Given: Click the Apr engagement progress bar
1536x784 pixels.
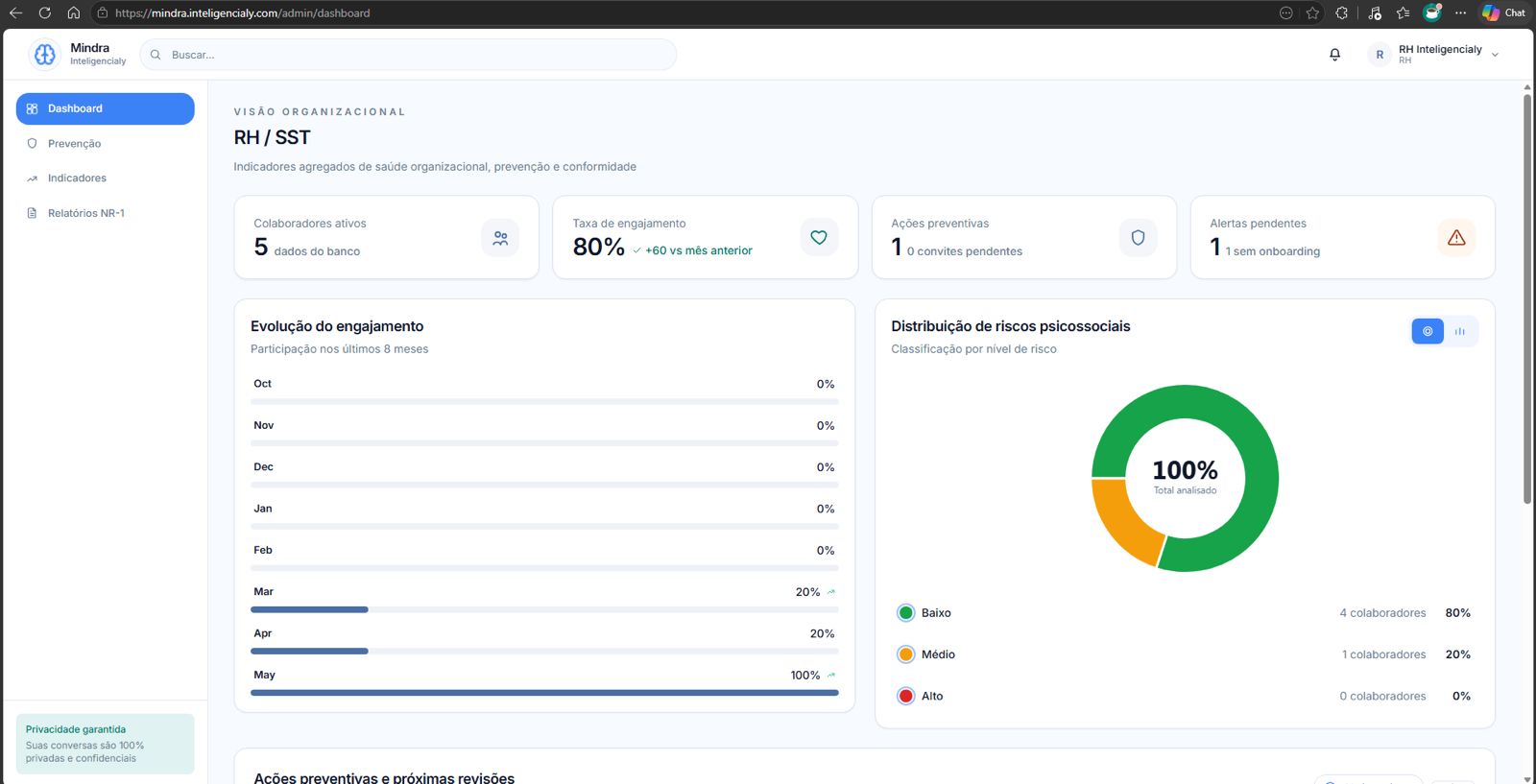Looking at the screenshot, I should 544,651.
